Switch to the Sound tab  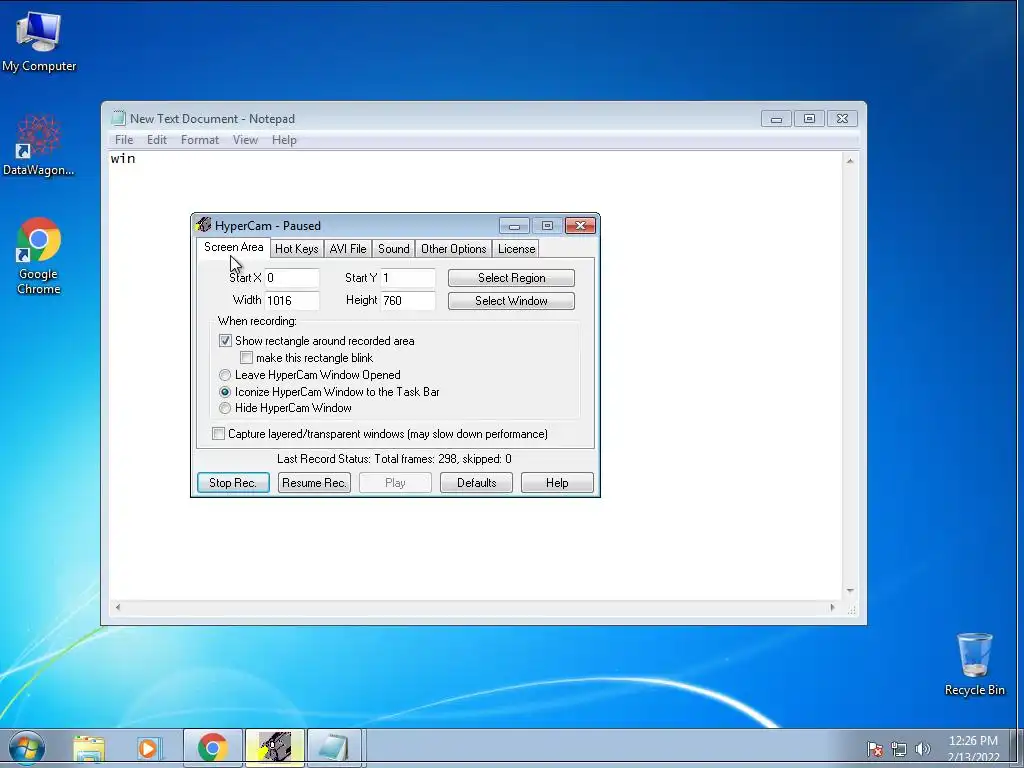(393, 249)
